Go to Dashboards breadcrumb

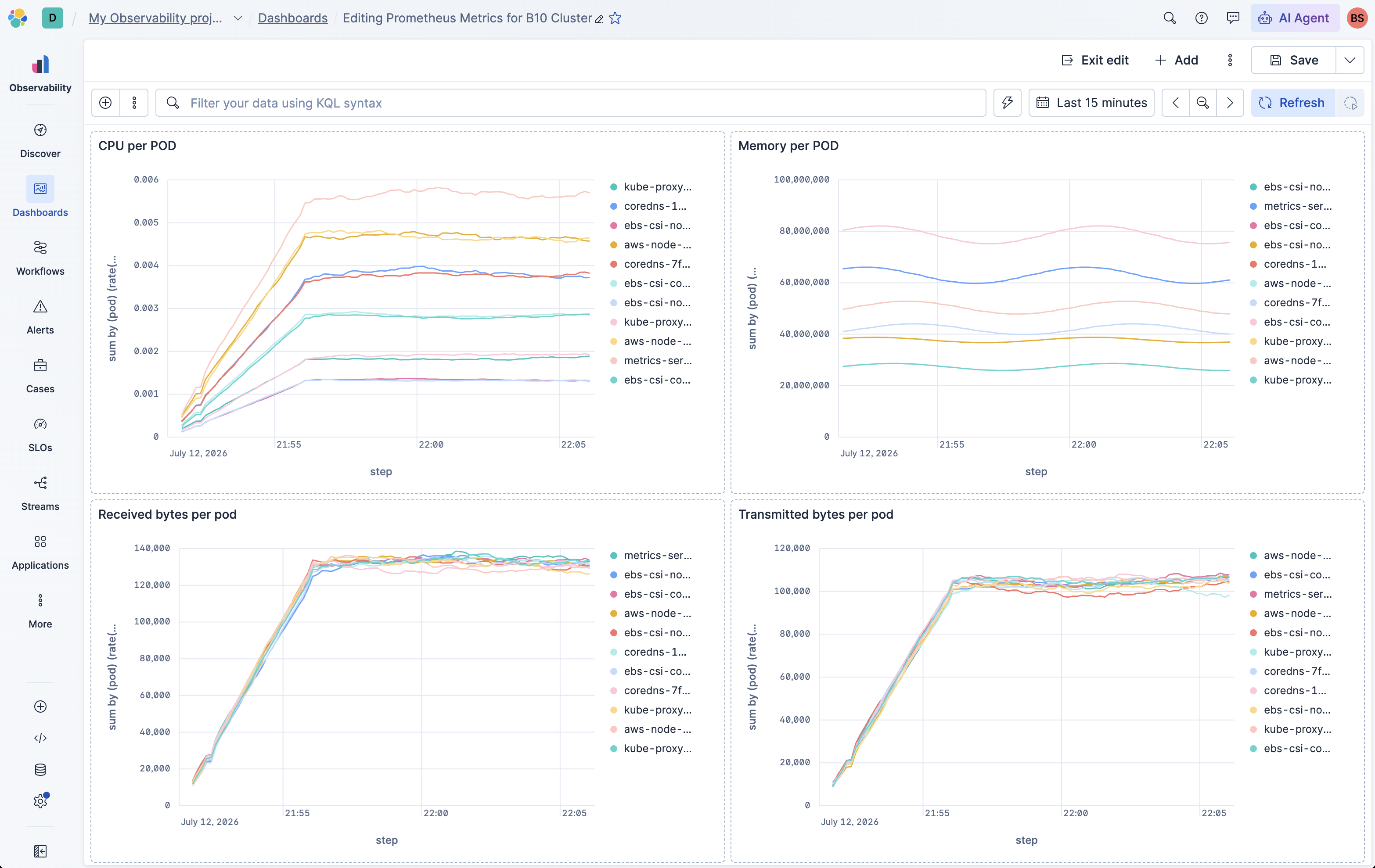click(293, 18)
